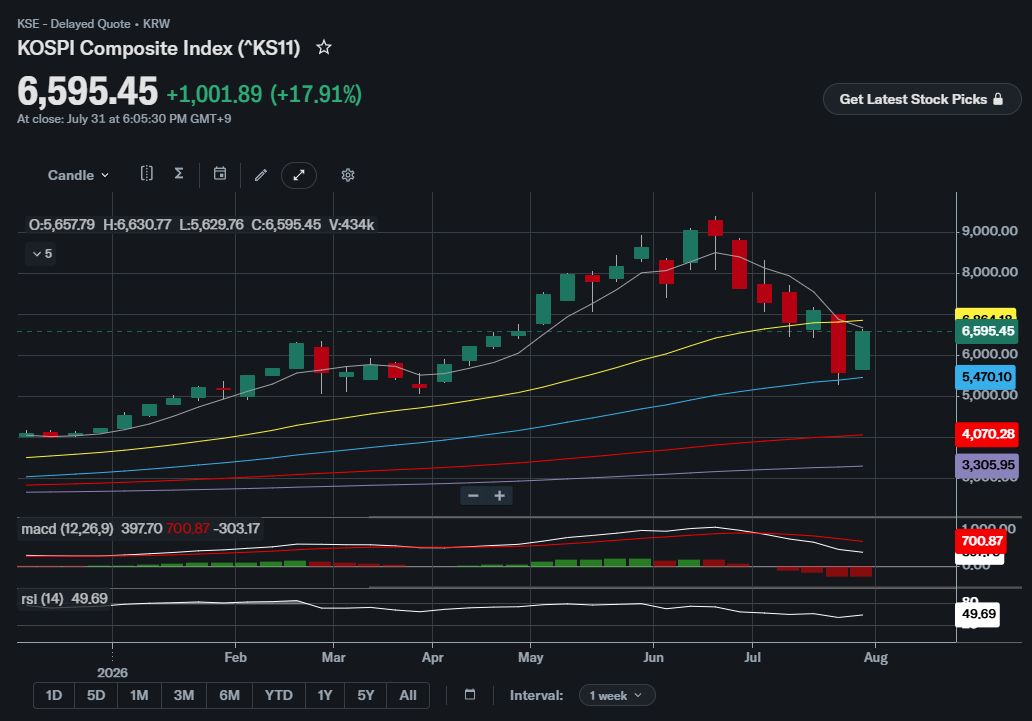Viewport: 1032px width, 721px height.
Task: Select the 5Y range tab
Action: (365, 695)
